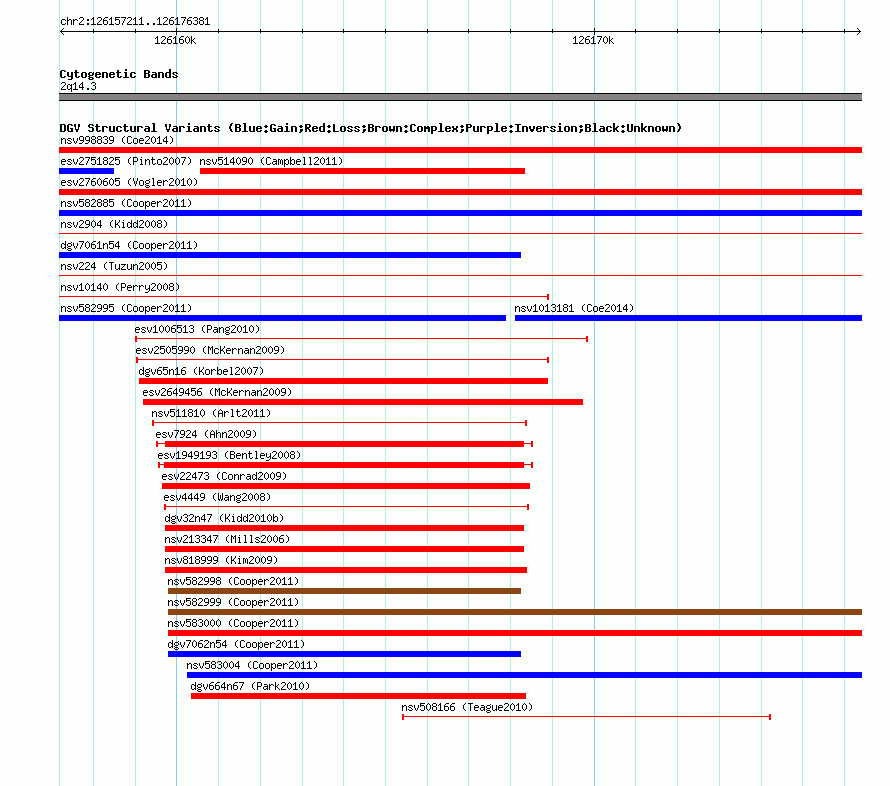Click the nsv582999 (Cooper2011) brown bar
The image size is (890, 786).
tap(515, 612)
